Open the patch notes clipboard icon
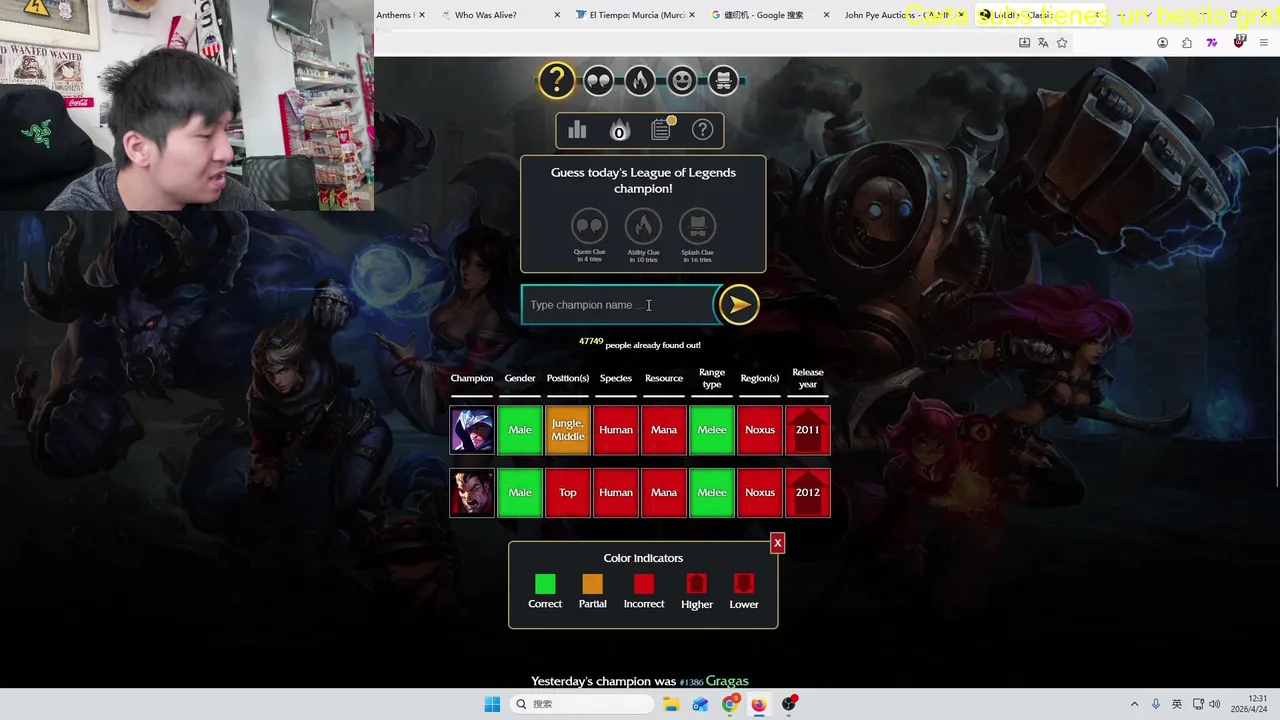 661,129
